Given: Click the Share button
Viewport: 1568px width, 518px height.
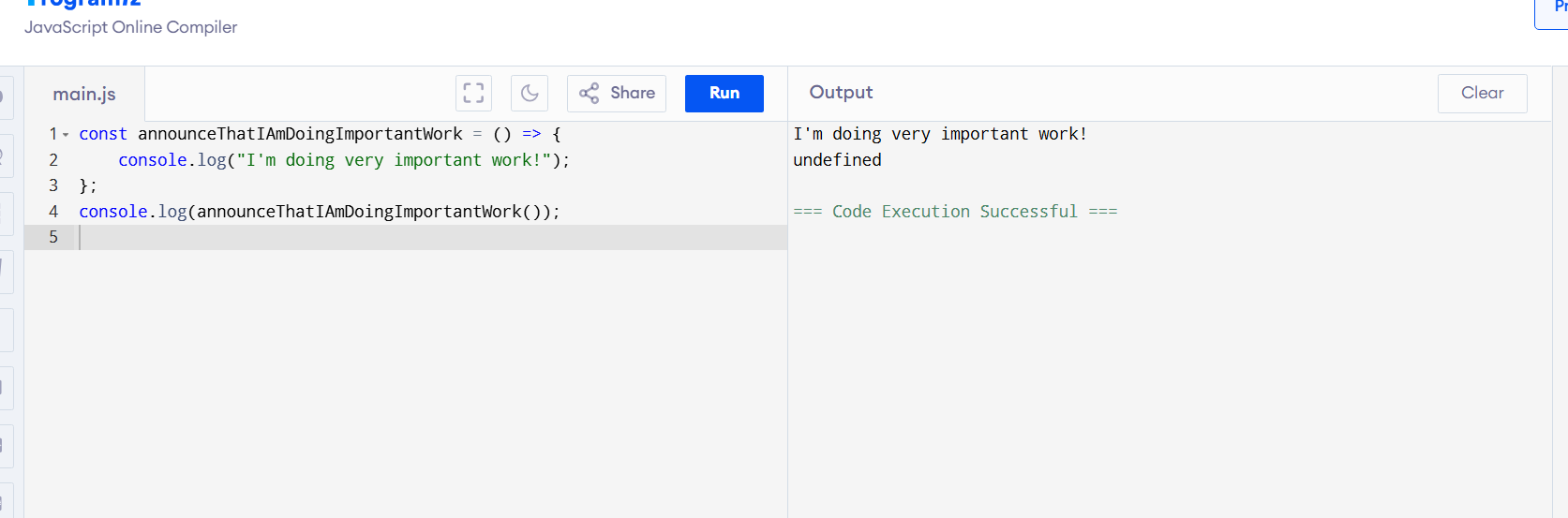Looking at the screenshot, I should tap(617, 93).
